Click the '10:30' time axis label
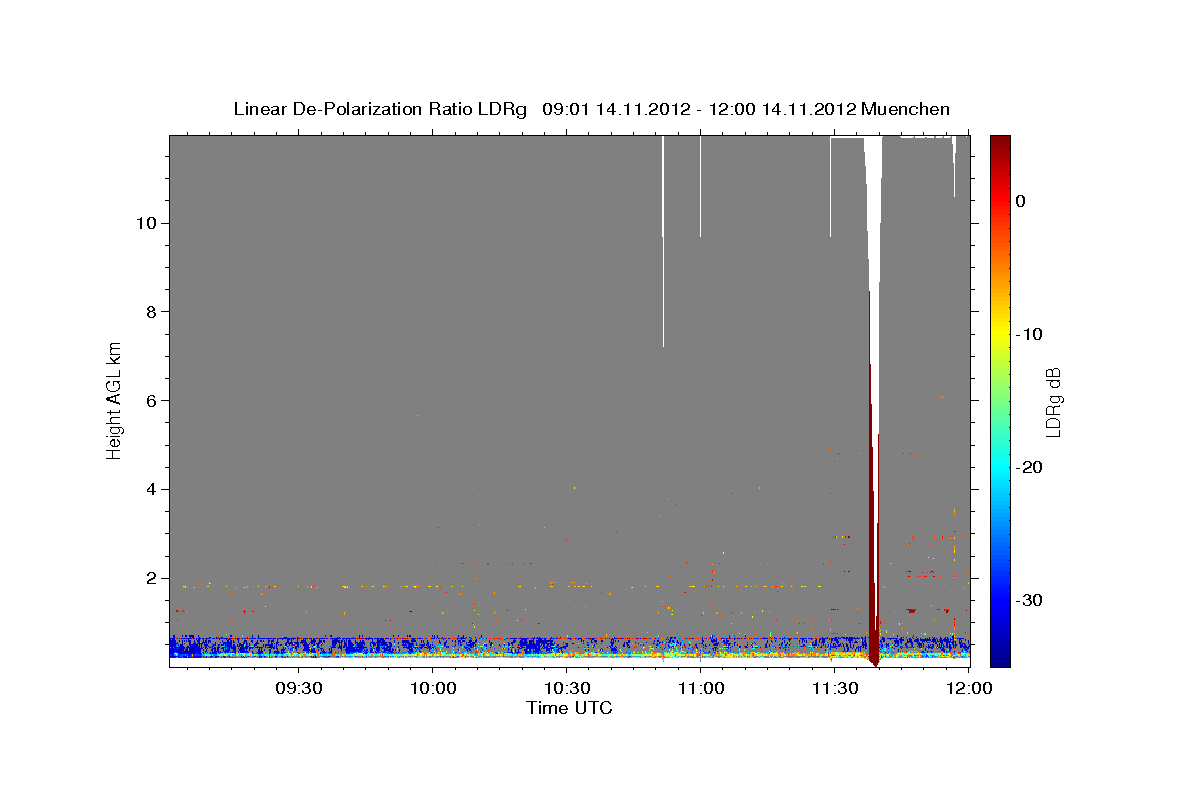The image size is (1200, 800). (x=567, y=689)
